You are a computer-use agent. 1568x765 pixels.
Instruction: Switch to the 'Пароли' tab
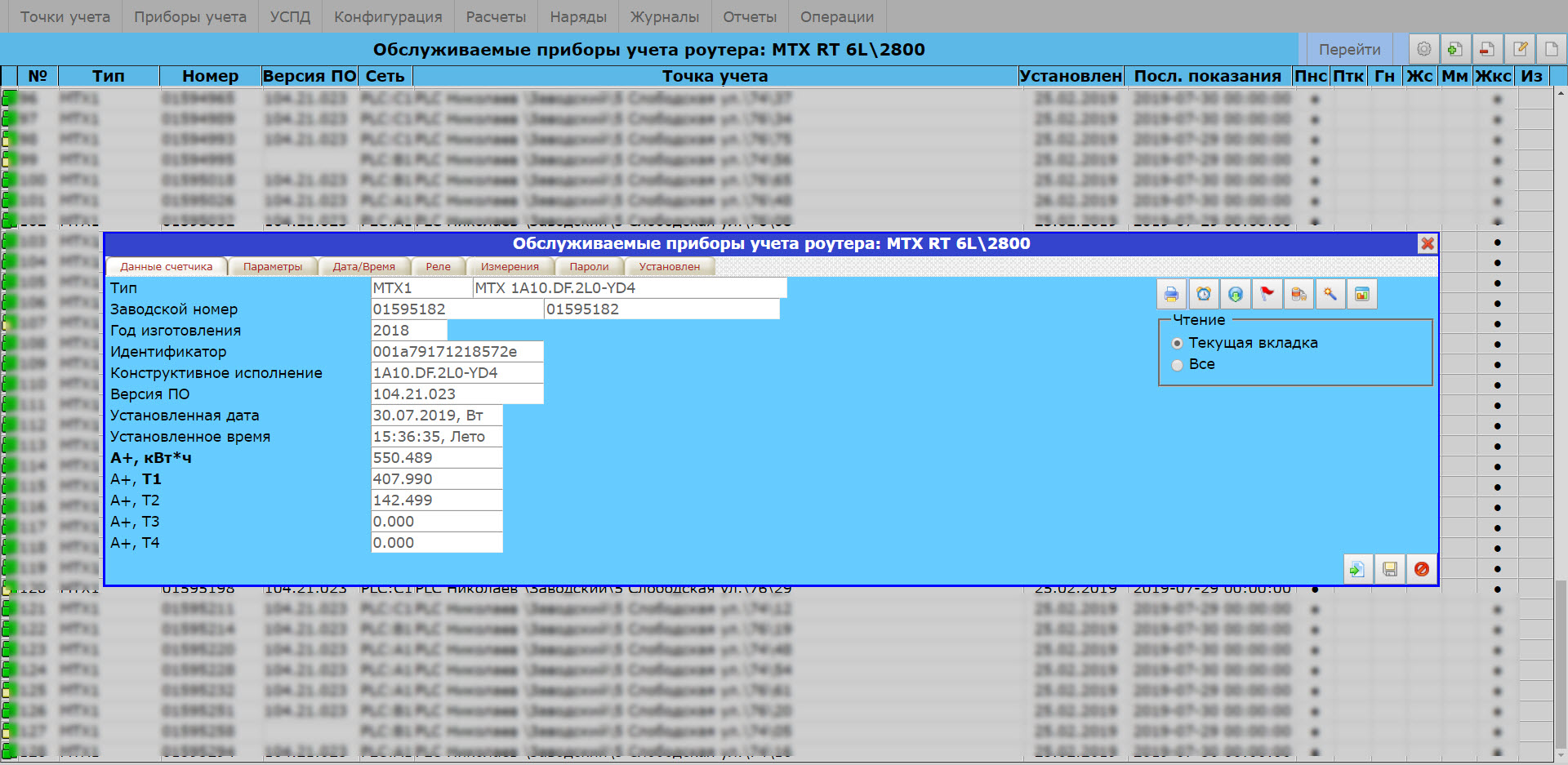coord(589,267)
